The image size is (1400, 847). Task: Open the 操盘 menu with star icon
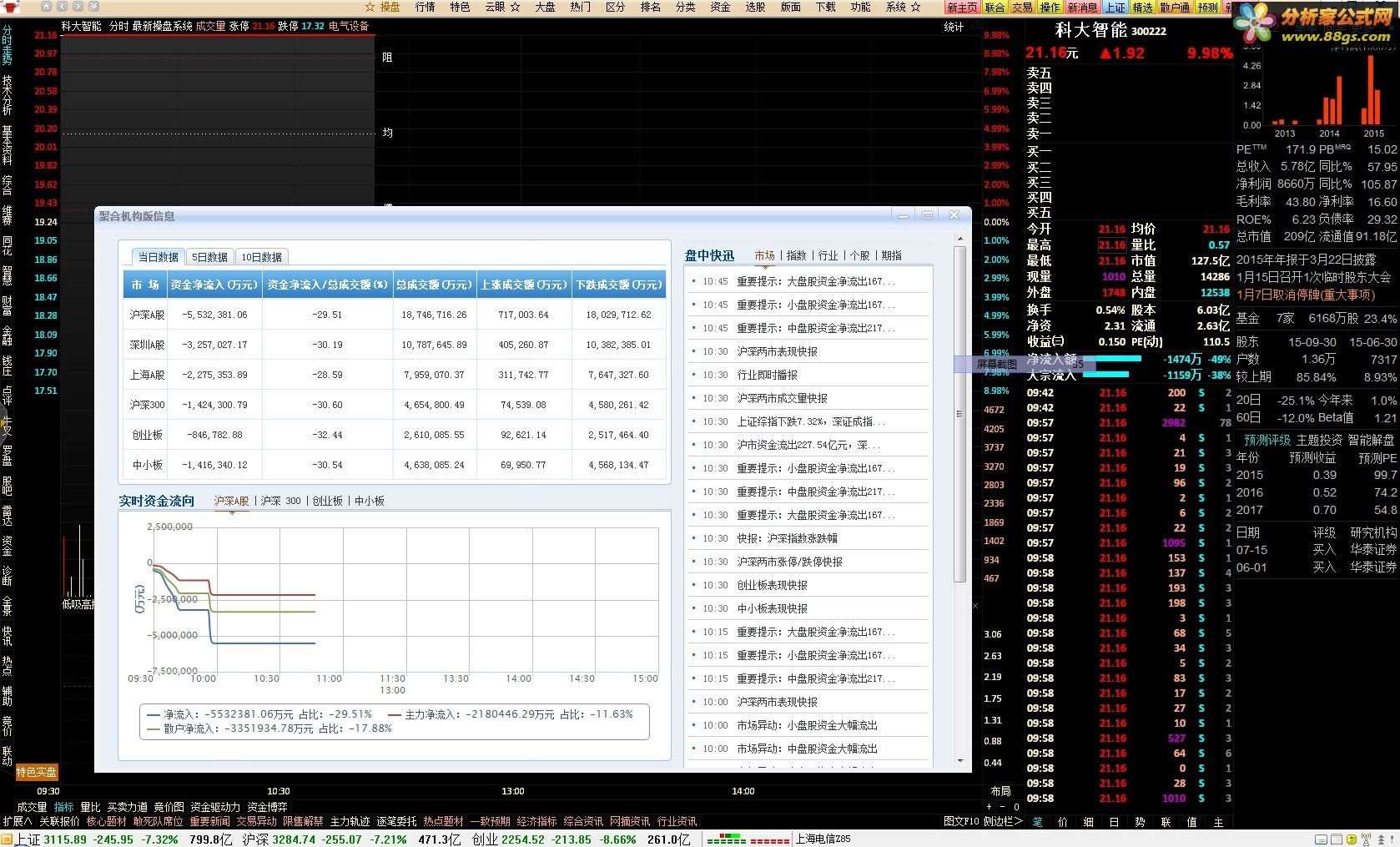tap(383, 7)
